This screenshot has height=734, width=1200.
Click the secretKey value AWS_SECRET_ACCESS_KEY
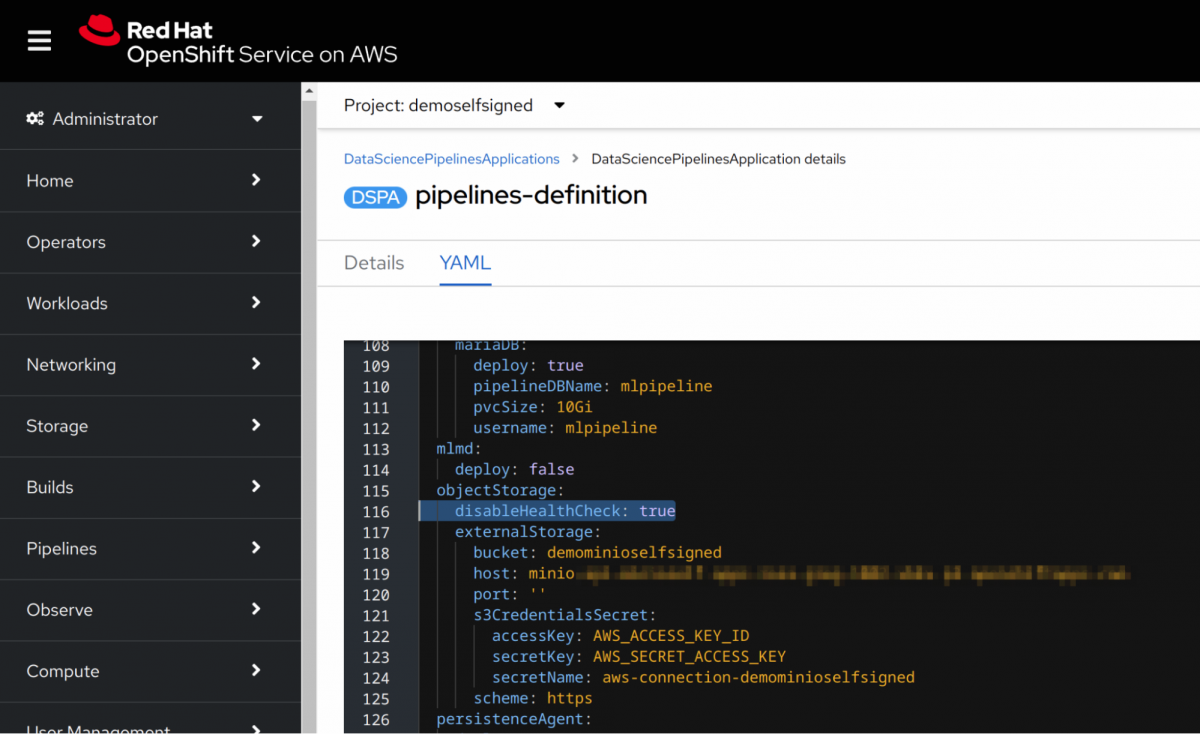point(689,657)
